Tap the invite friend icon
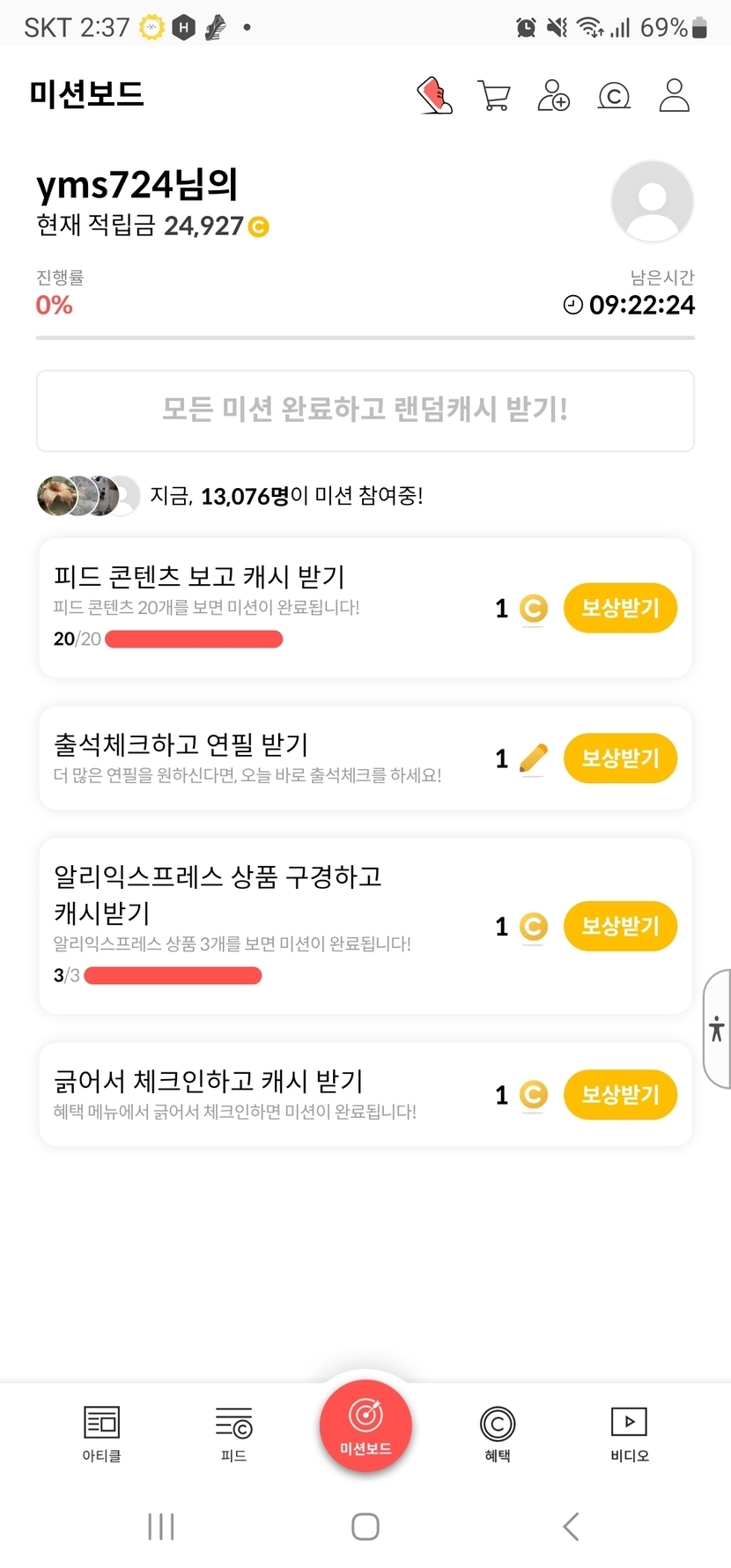The width and height of the screenshot is (731, 1568). click(553, 95)
